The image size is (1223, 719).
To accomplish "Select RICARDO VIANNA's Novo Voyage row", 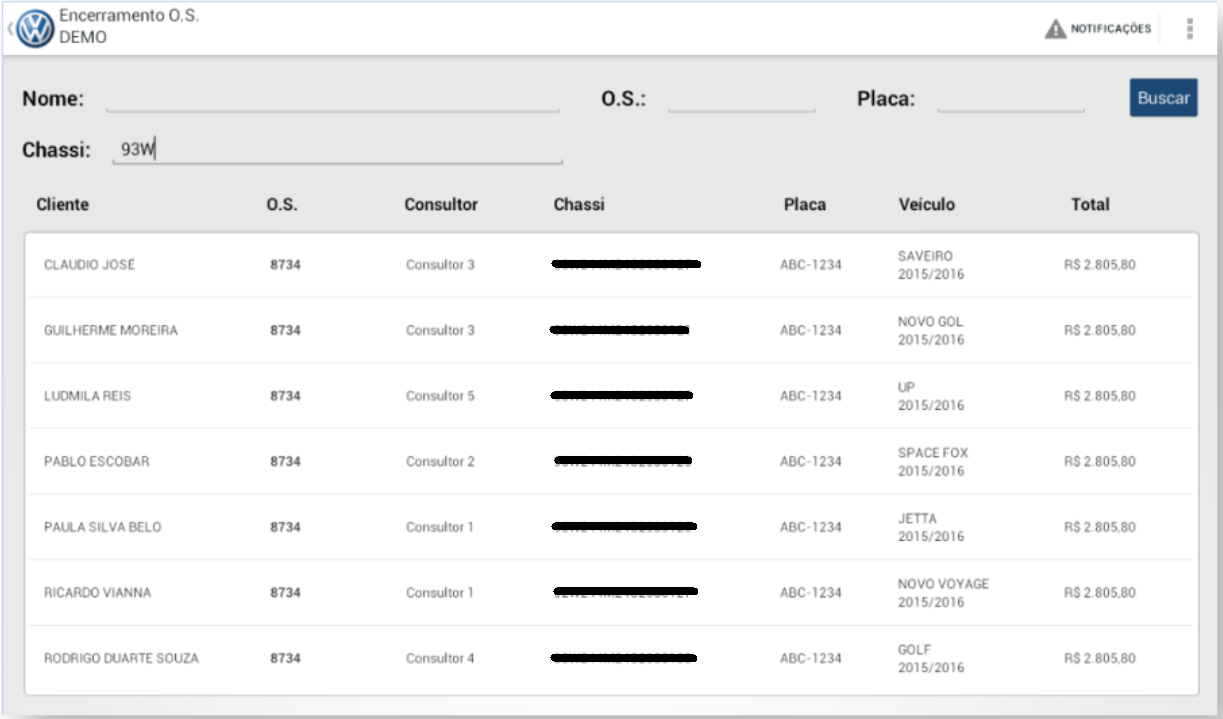I will [98, 593].
